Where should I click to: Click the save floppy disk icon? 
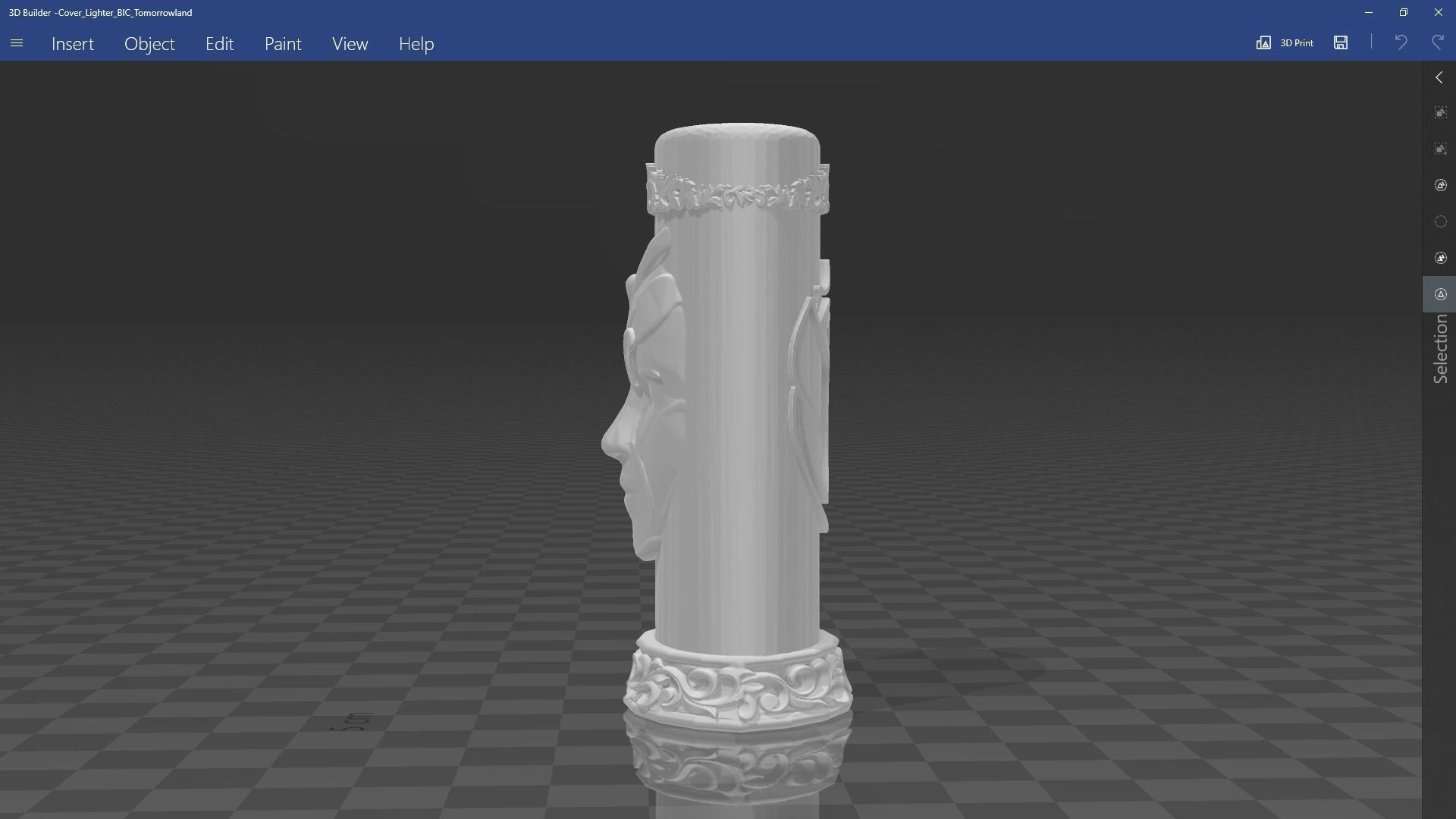click(x=1341, y=42)
